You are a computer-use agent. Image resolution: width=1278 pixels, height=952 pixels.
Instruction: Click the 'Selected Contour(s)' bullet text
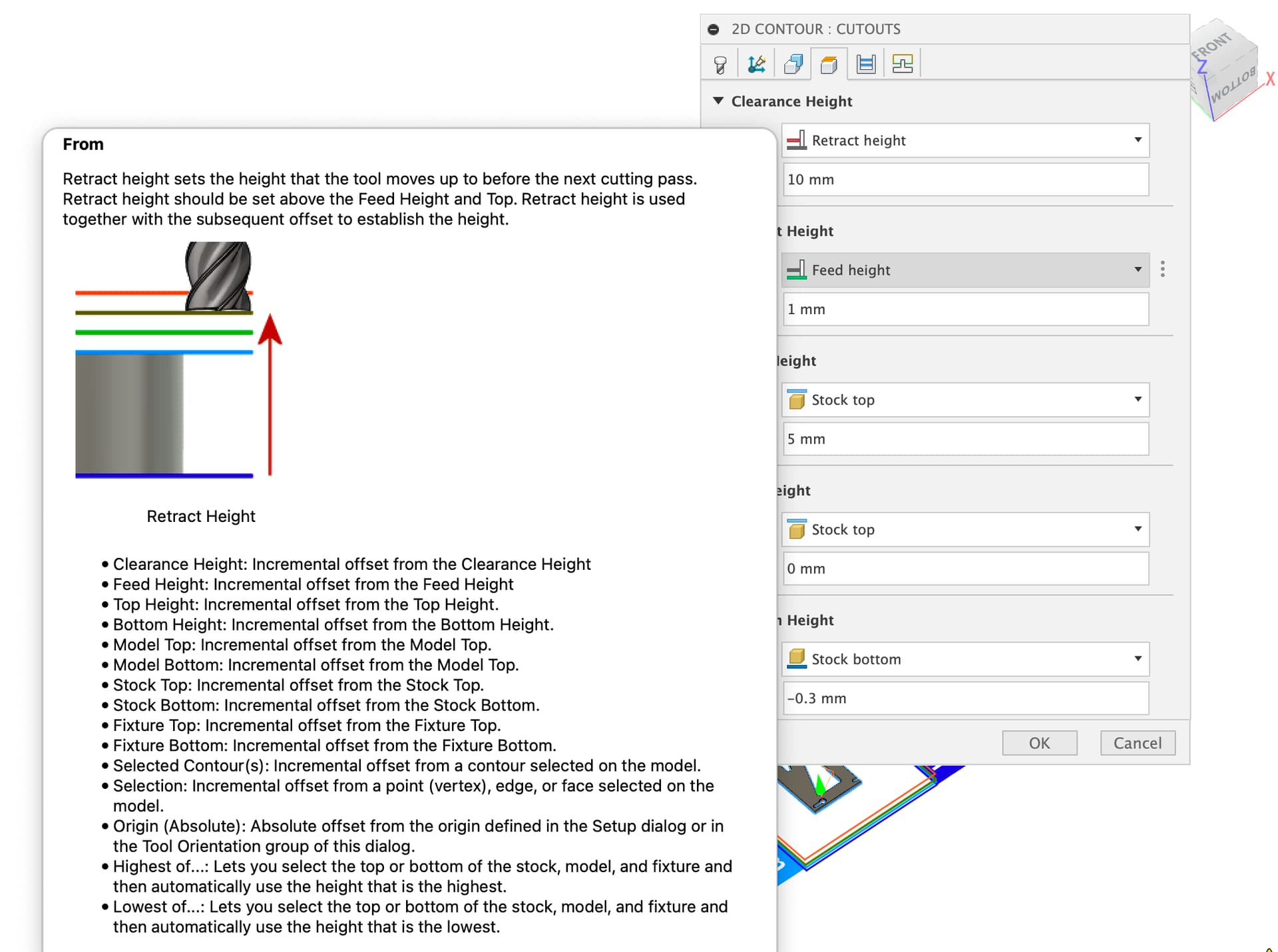[x=407, y=766]
